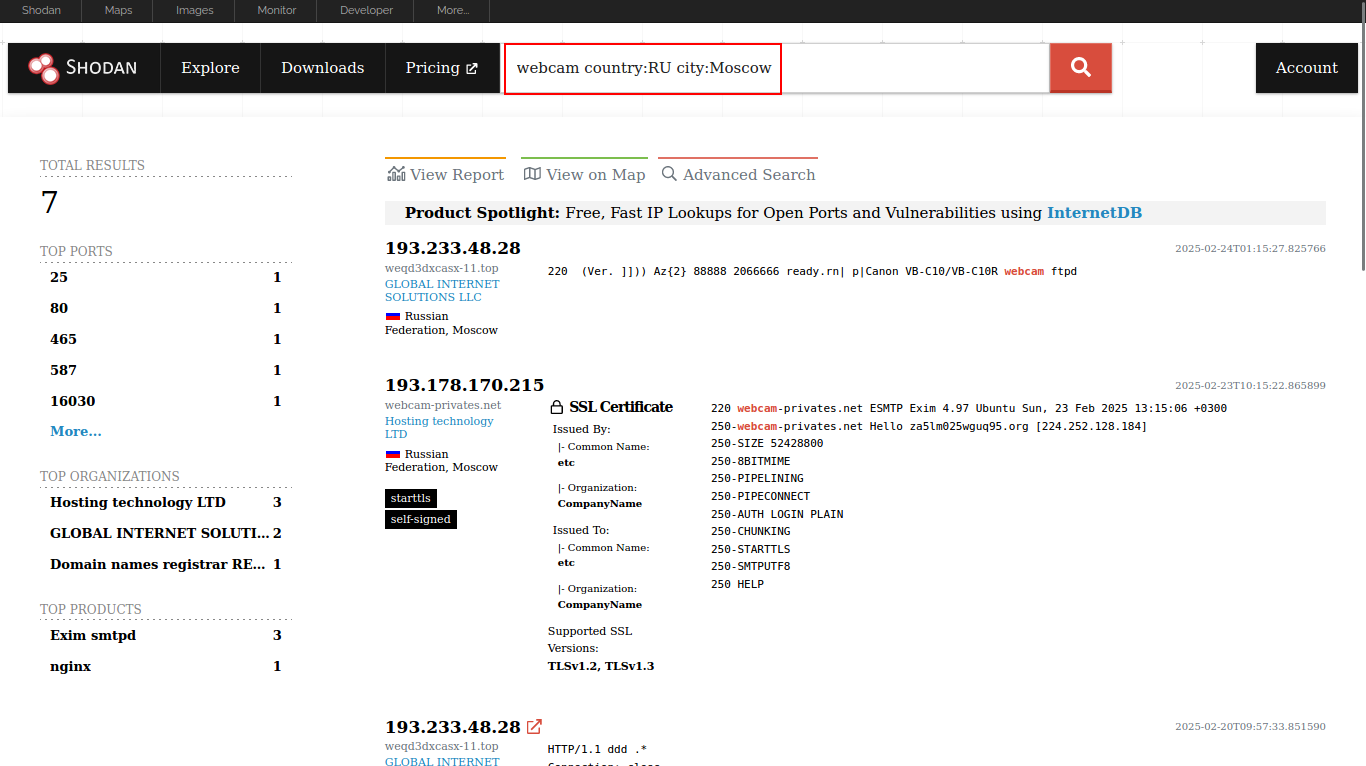Click the Advanced Search magnifier icon
The height and width of the screenshot is (766, 1366).
pyautogui.click(x=669, y=174)
